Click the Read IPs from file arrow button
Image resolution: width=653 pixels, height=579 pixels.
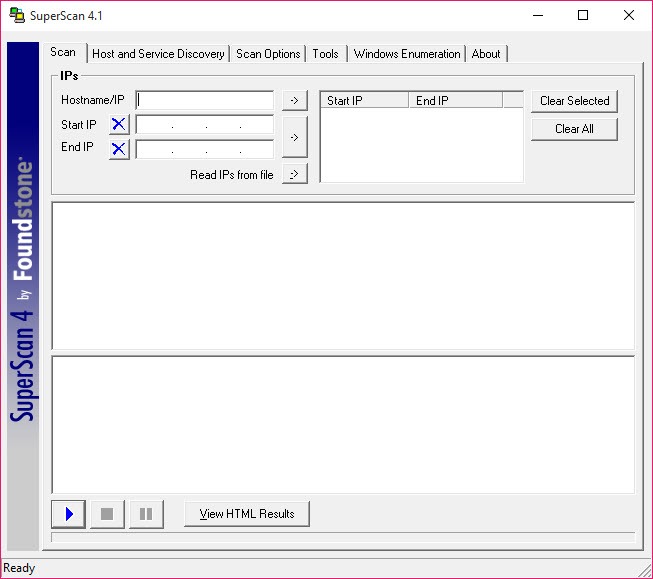[294, 174]
